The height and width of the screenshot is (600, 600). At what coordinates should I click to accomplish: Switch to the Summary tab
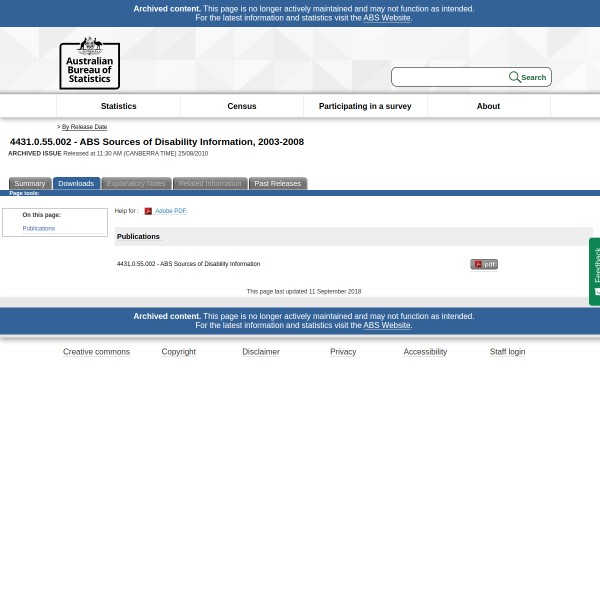29,184
